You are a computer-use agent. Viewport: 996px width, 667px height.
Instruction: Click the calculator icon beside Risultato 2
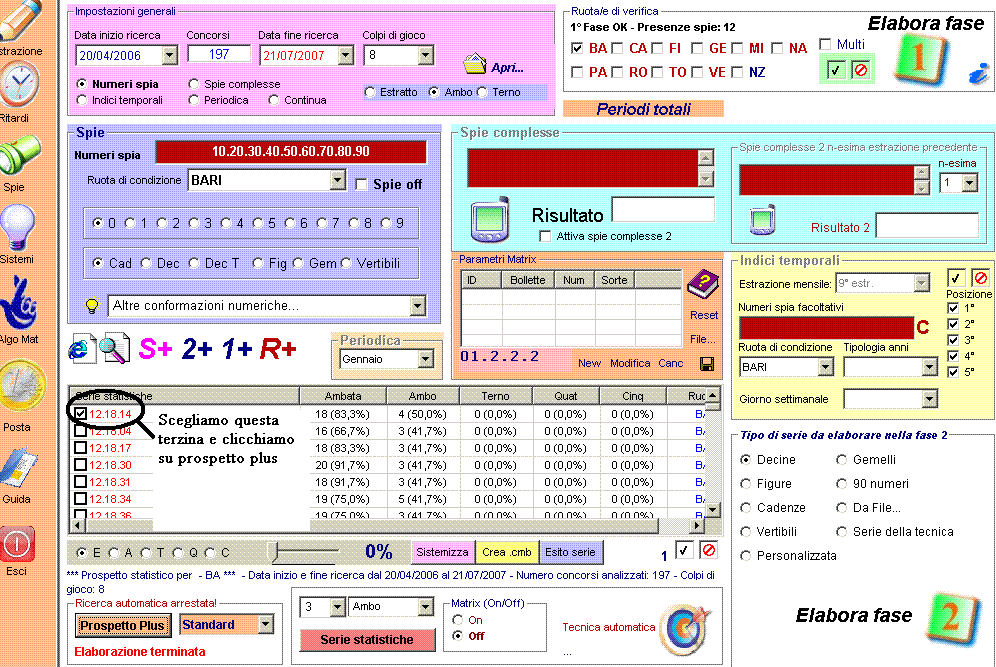point(762,220)
